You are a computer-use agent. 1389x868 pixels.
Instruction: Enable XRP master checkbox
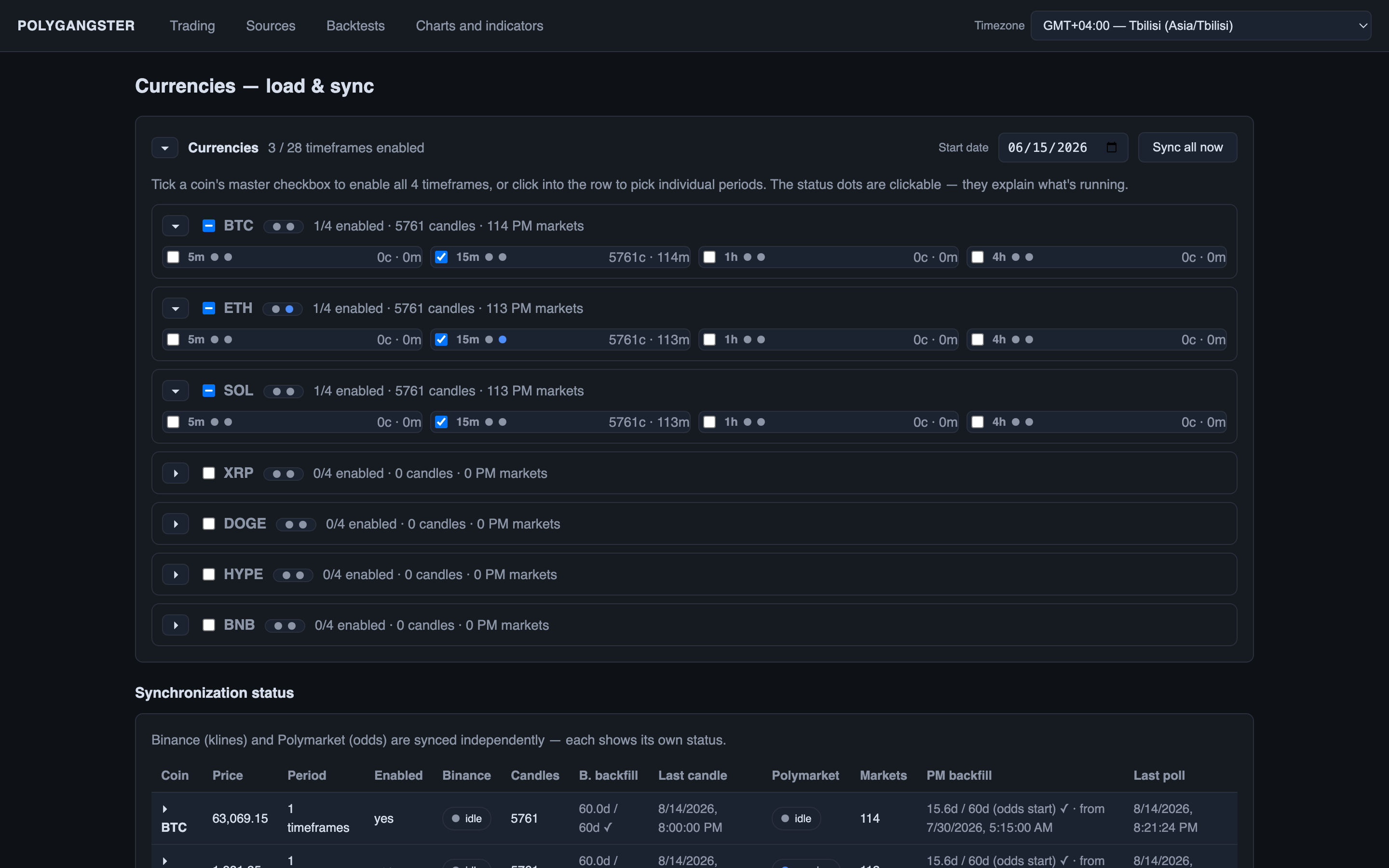pos(209,473)
